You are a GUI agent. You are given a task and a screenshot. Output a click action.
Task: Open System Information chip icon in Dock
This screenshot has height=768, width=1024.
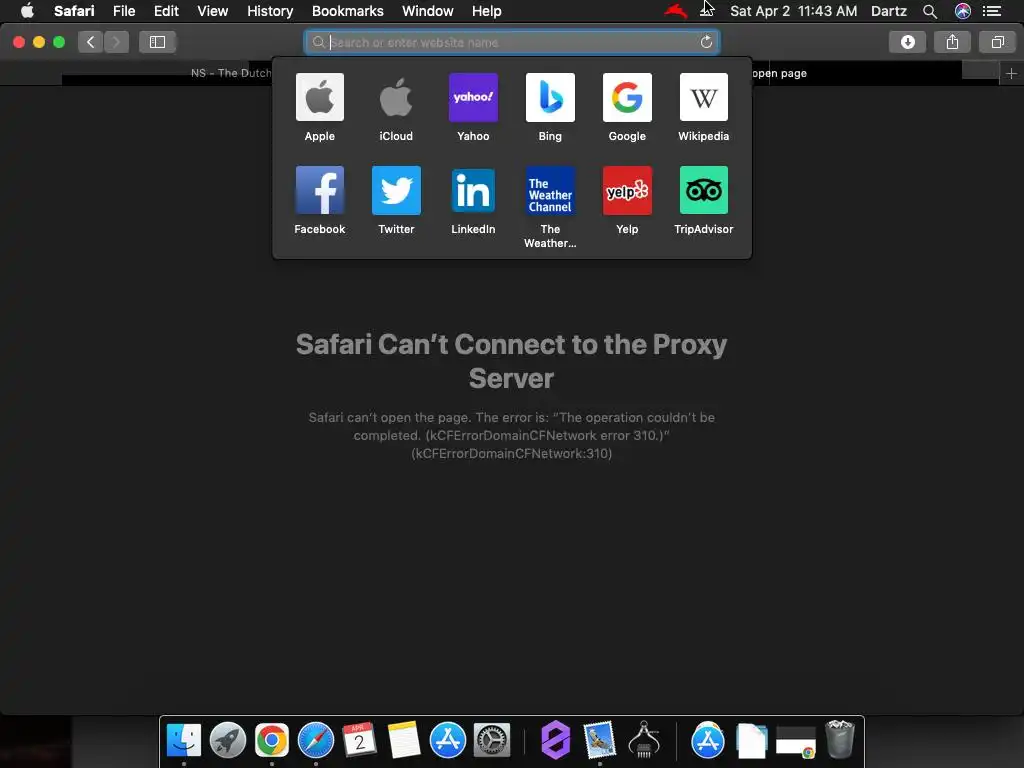644,740
